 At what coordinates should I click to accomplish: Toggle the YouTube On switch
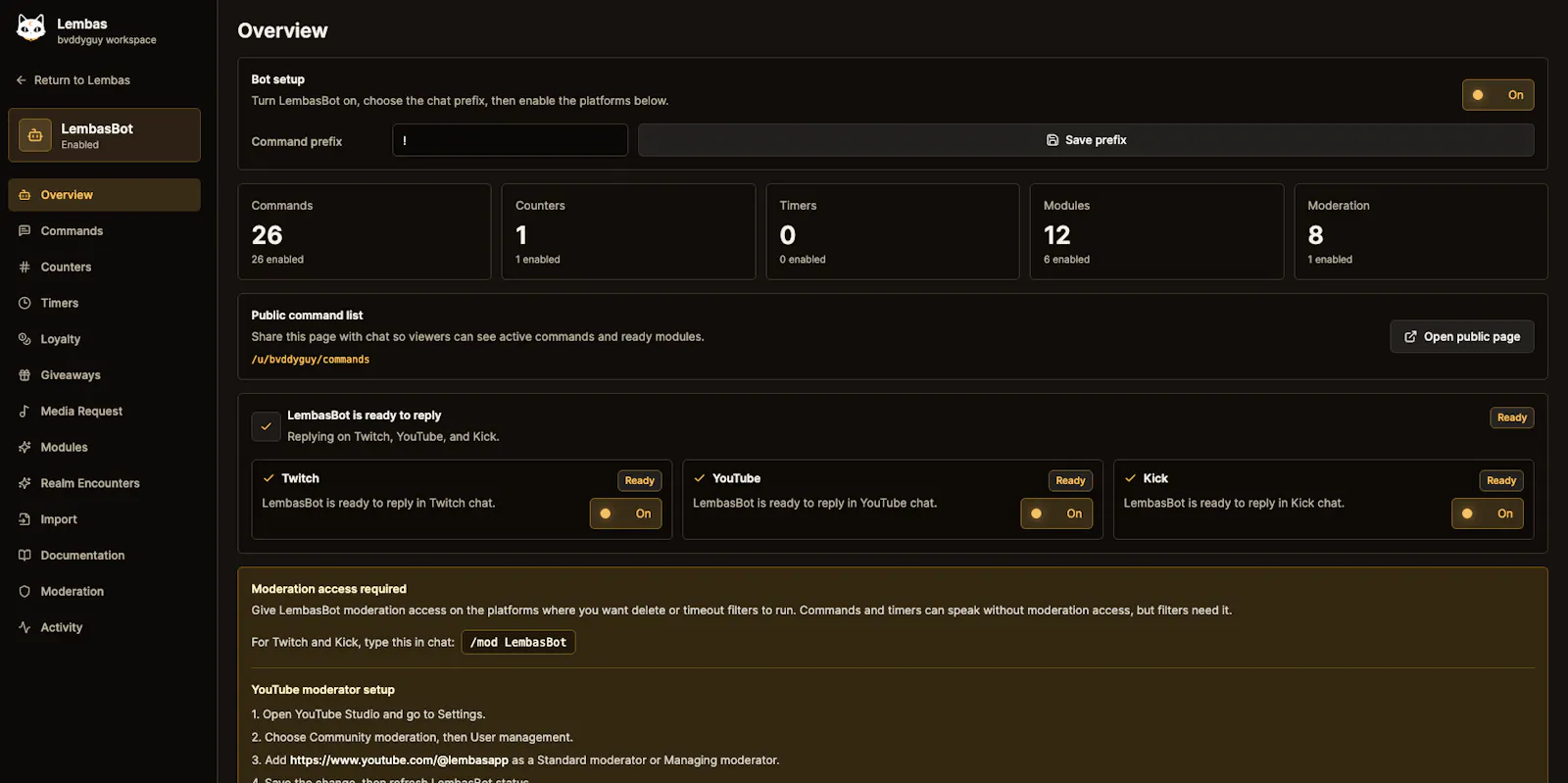coord(1056,514)
